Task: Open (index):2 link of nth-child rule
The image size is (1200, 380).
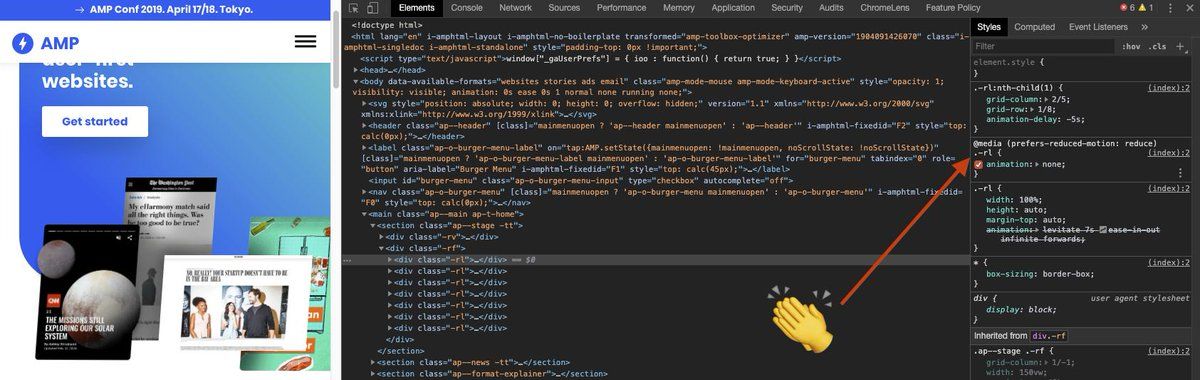Action: 1168,88
